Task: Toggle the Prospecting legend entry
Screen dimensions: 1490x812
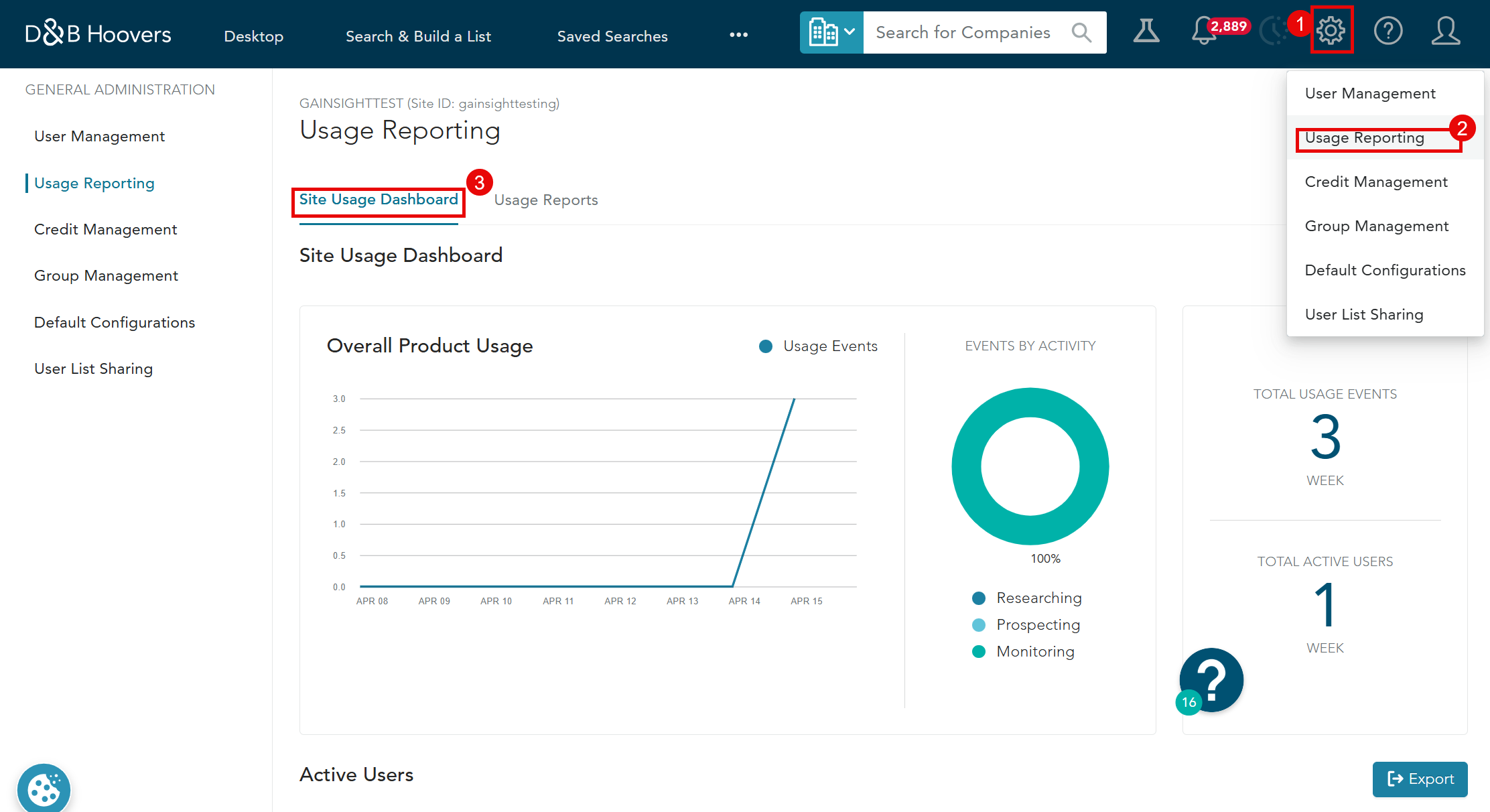Action: 1026,624
